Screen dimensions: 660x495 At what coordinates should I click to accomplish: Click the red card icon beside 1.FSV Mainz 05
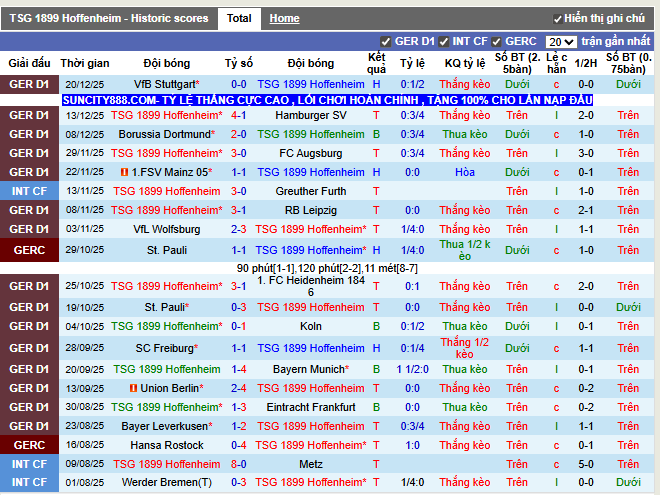click(124, 172)
